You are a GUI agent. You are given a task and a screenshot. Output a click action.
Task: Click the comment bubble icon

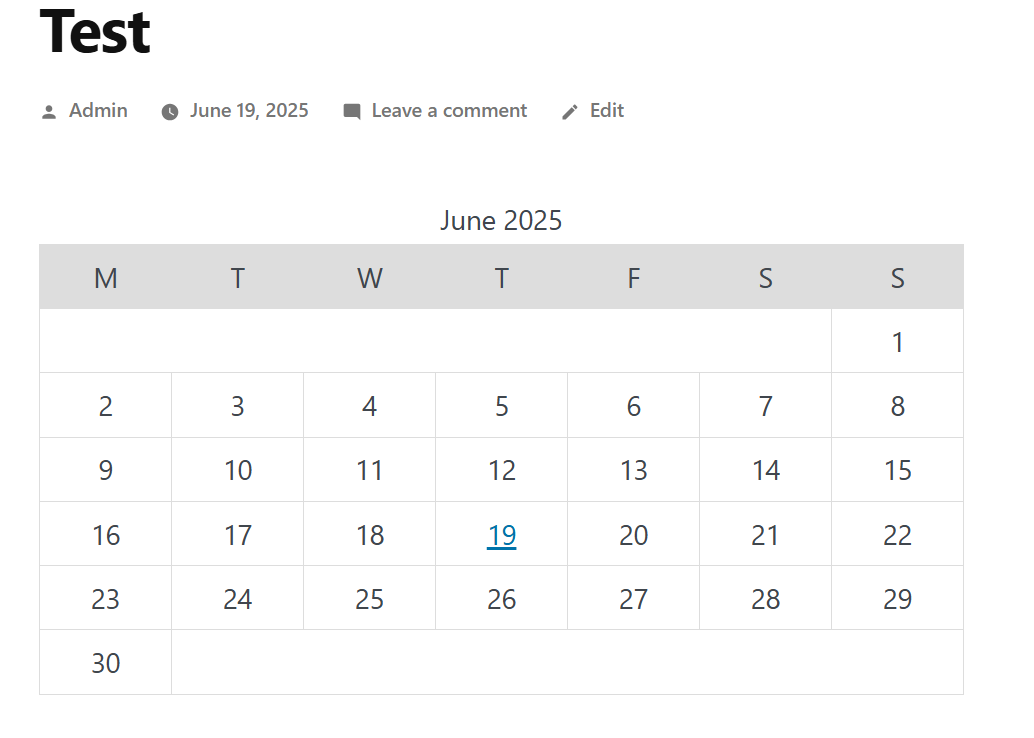[x=352, y=112]
